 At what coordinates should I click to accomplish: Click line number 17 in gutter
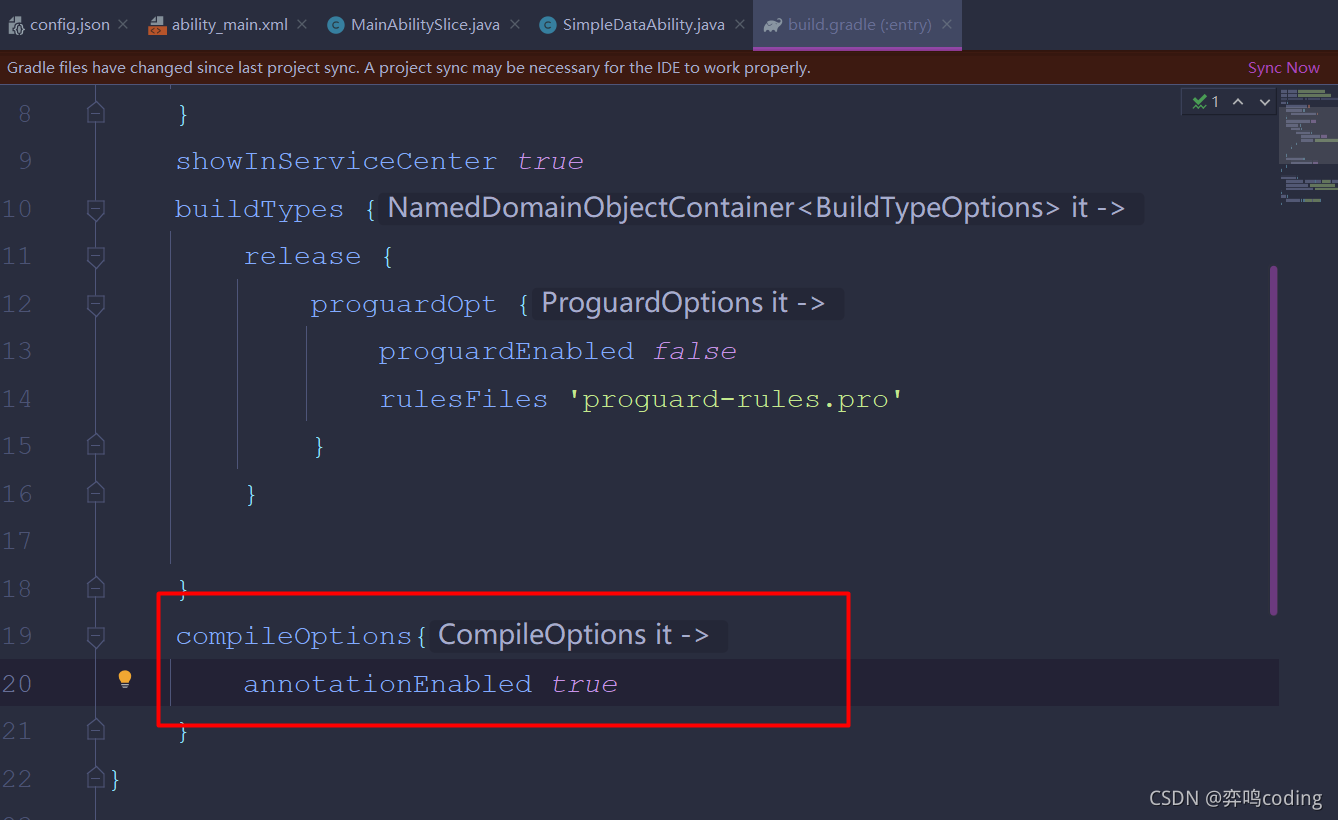click(x=17, y=541)
